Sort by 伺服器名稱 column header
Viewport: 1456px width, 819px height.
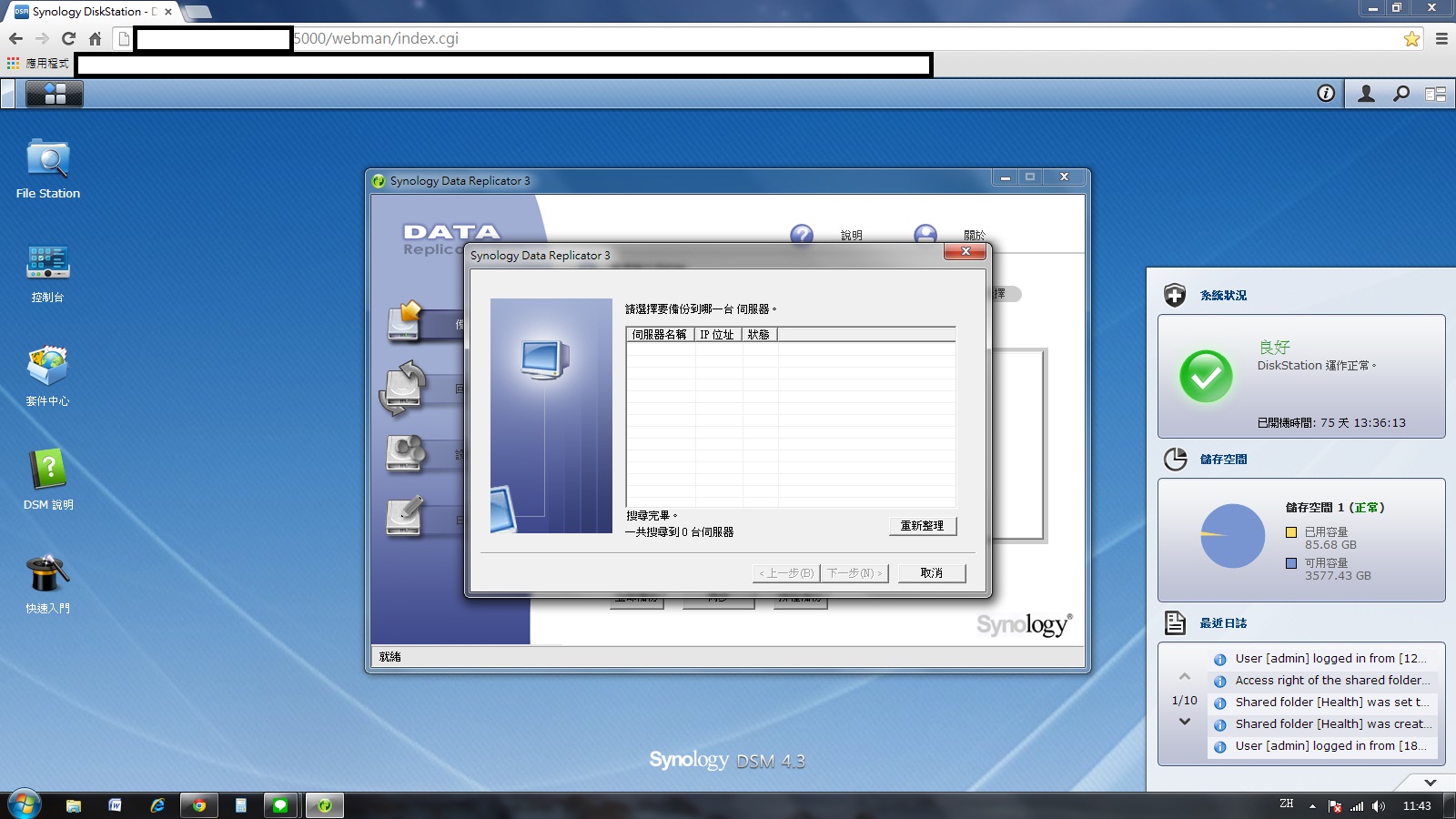click(660, 334)
